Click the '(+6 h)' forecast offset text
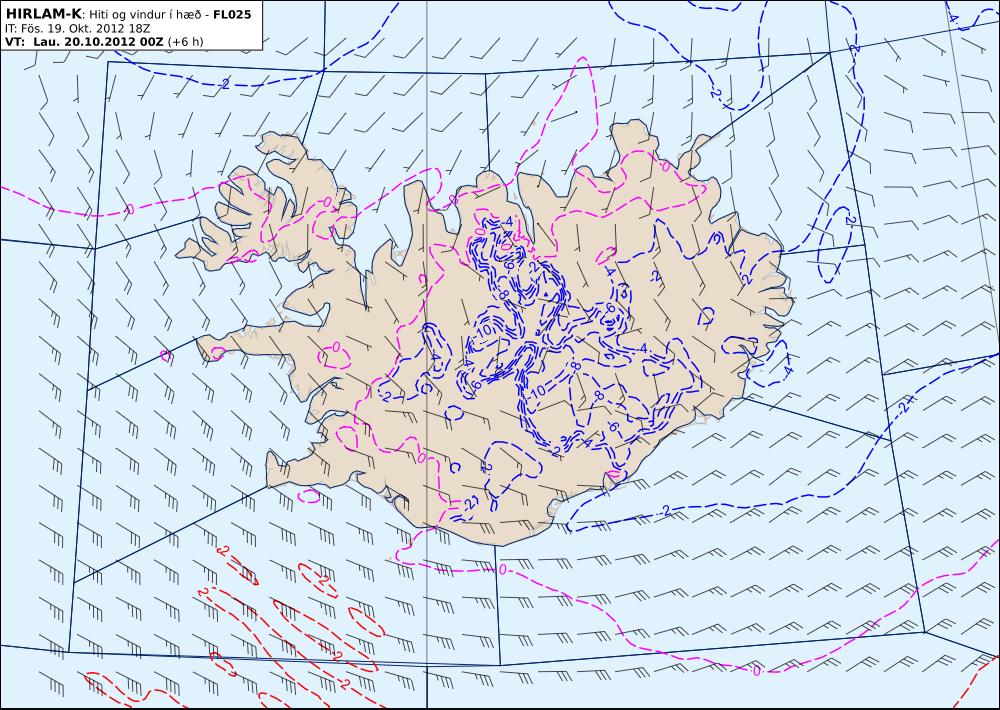The height and width of the screenshot is (710, 1000). coord(186,42)
